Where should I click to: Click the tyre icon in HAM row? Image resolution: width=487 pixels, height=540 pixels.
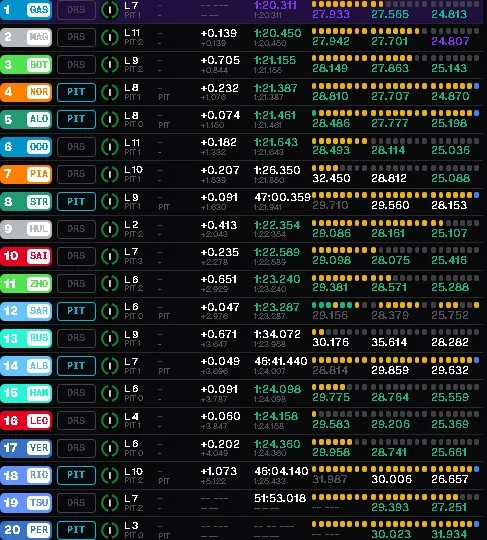coord(110,393)
